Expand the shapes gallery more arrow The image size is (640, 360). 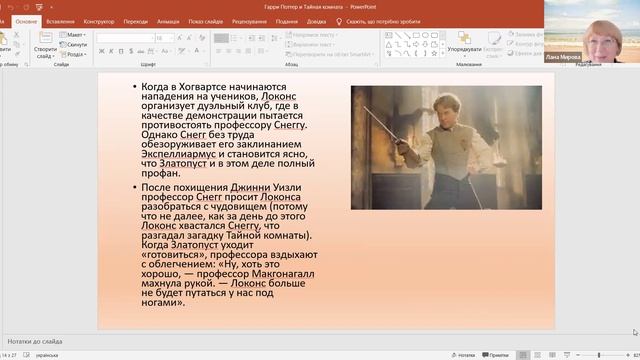(443, 53)
